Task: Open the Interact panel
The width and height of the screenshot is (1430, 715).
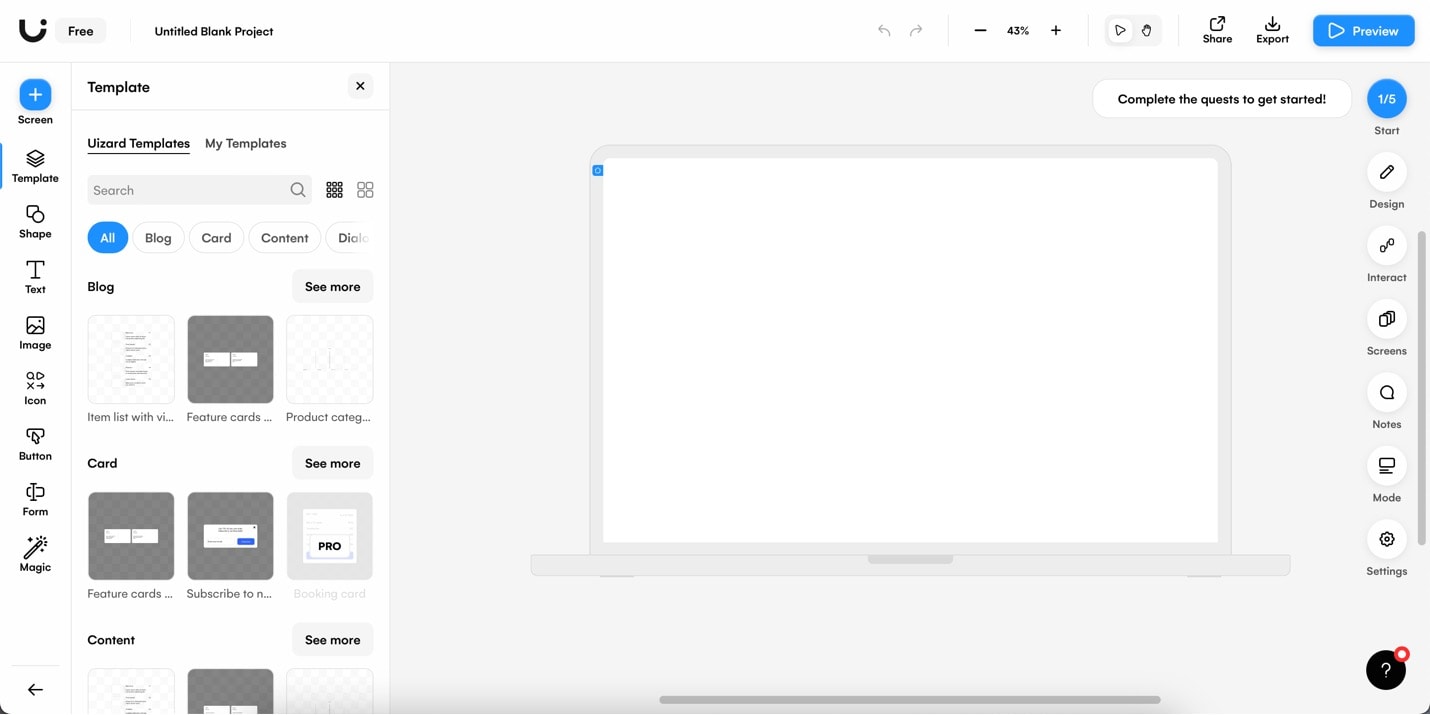Action: [x=1387, y=246]
